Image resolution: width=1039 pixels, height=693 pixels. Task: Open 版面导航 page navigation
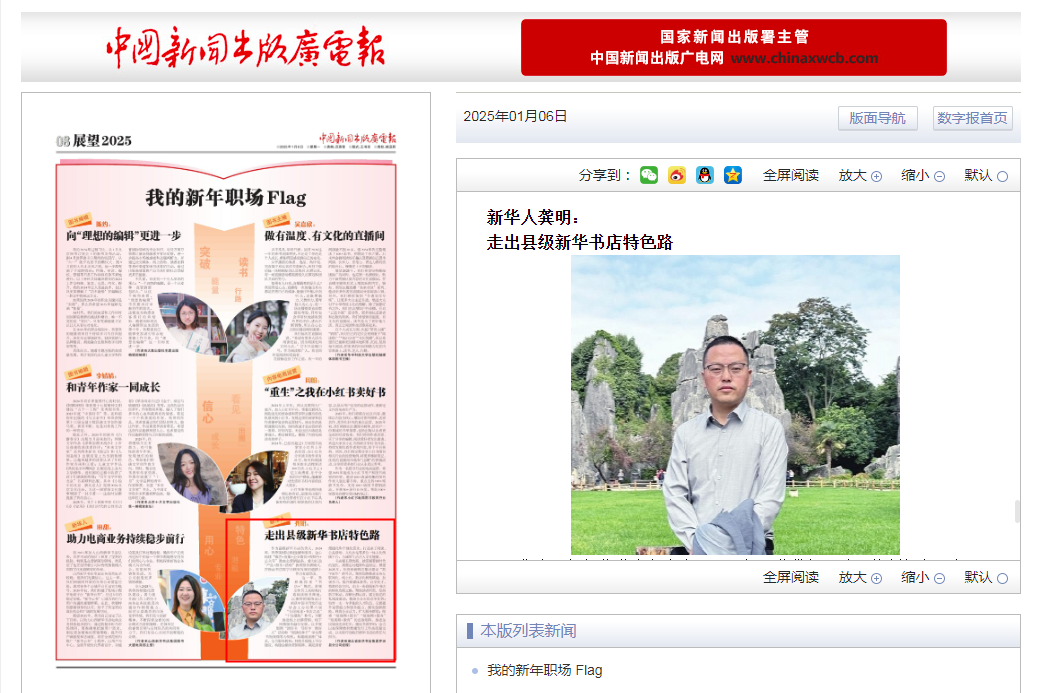877,118
